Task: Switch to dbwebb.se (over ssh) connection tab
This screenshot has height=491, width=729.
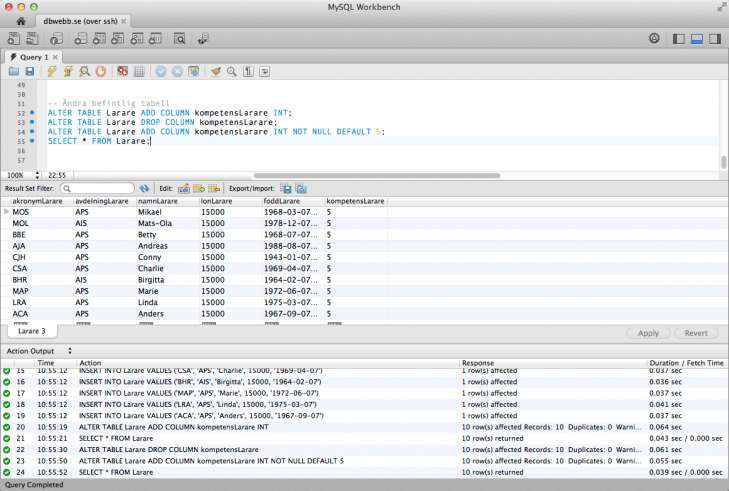Action: pos(80,21)
